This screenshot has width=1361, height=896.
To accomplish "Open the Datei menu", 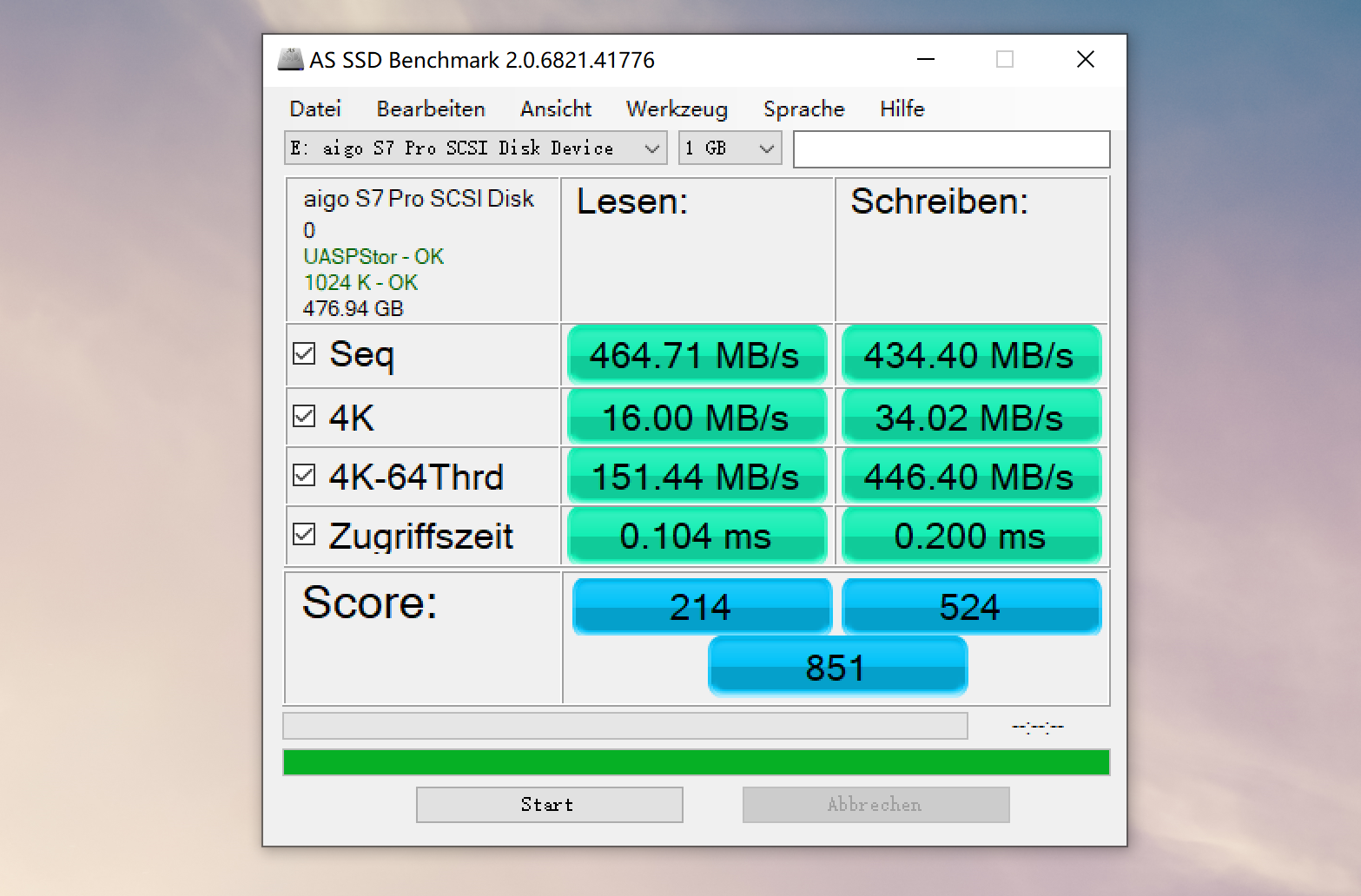I will click(x=315, y=109).
